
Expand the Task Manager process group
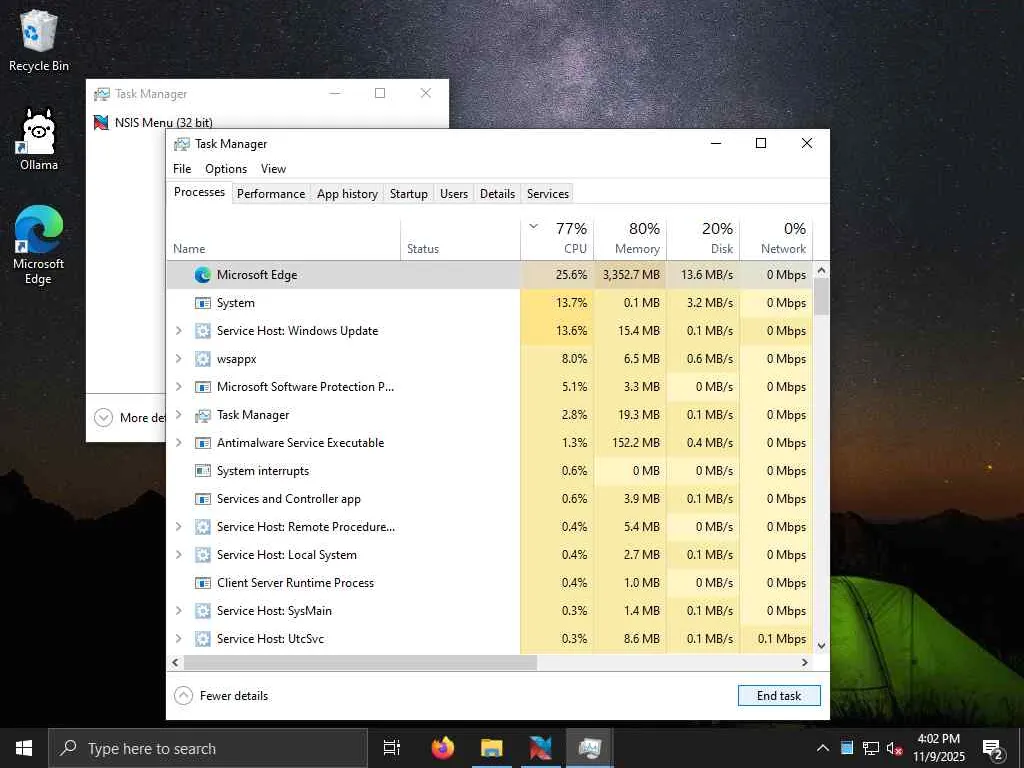coord(179,415)
